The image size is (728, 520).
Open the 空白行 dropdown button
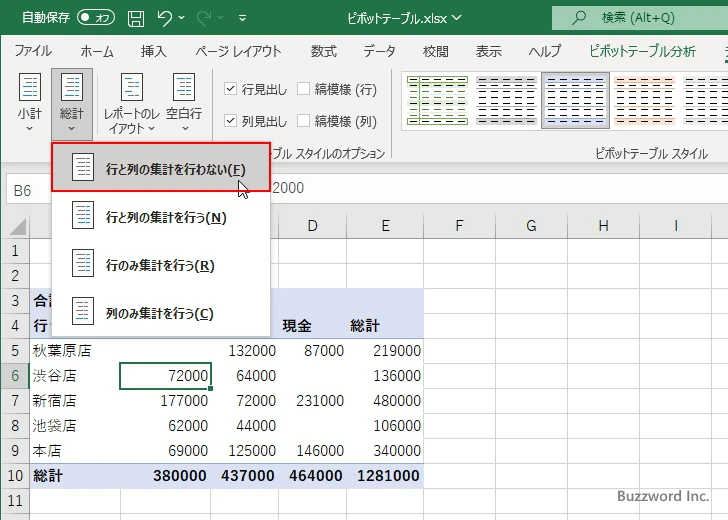[184, 103]
